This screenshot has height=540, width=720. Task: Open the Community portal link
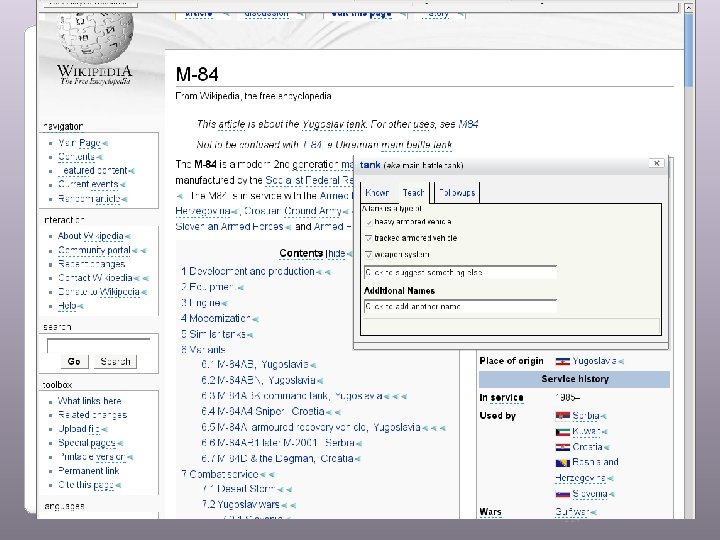94,251
